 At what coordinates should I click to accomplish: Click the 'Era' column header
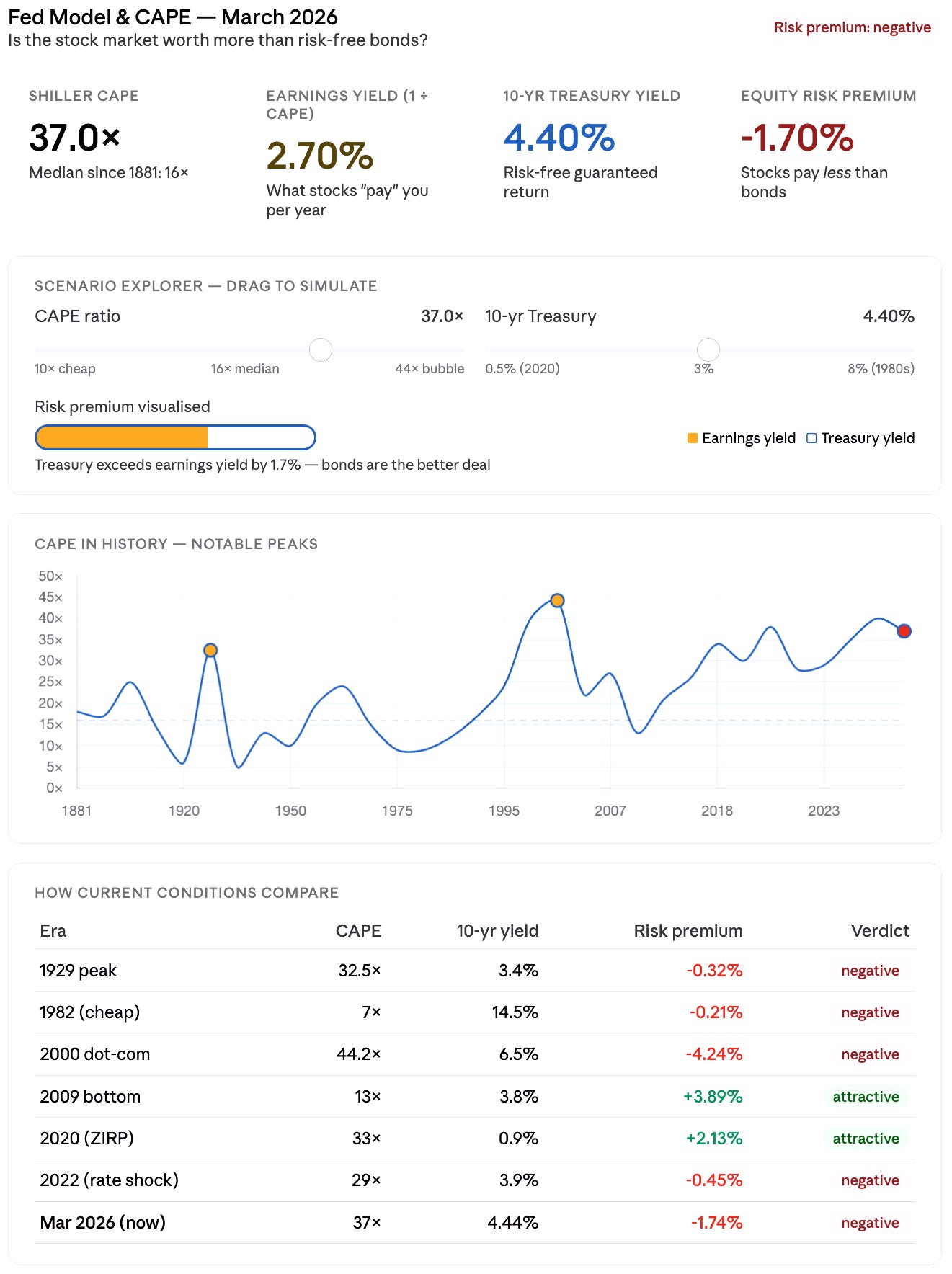point(53,930)
